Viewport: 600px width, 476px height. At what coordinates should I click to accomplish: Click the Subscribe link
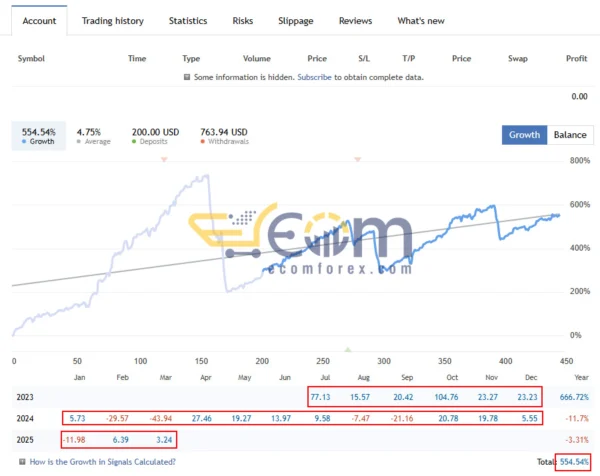pos(313,77)
